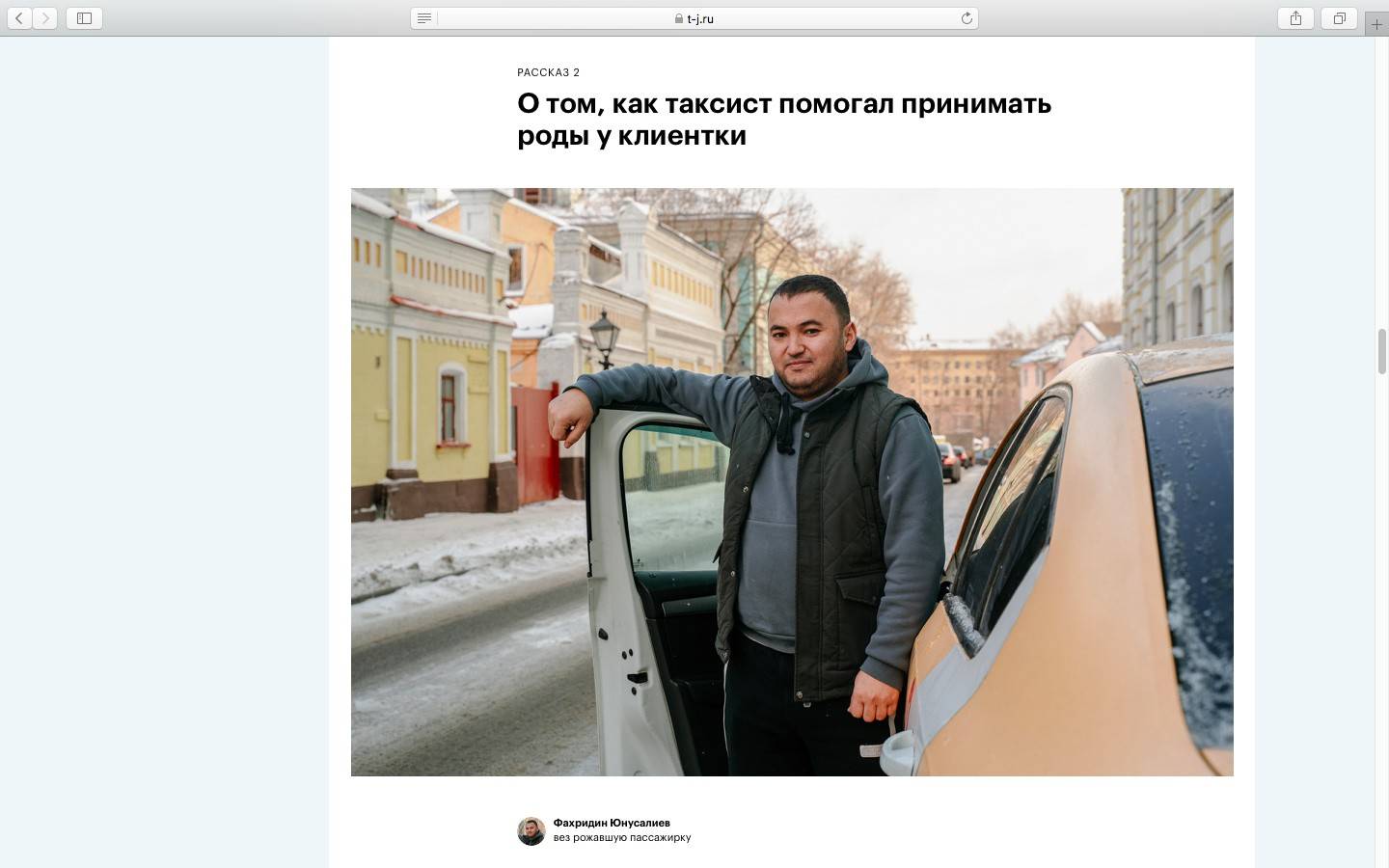Open the Share menu

[x=1295, y=18]
